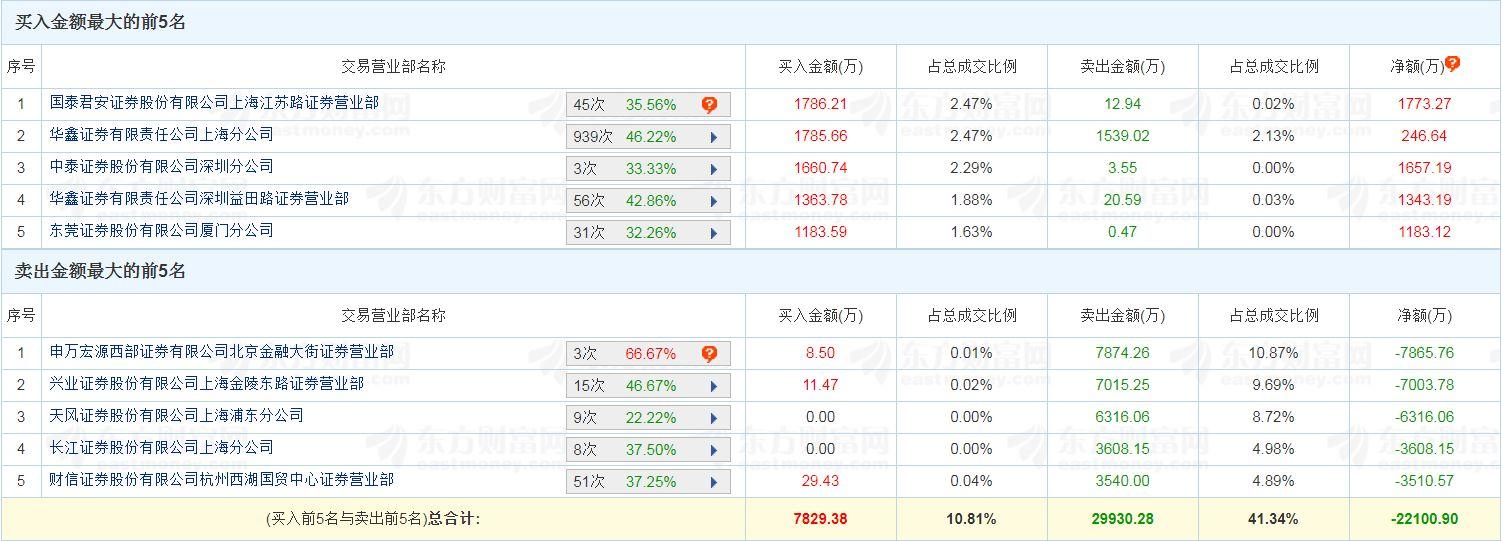Expand the 3次 33.33% arrow for 中泰证券
Screen dimensions: 1503x541
click(714, 169)
